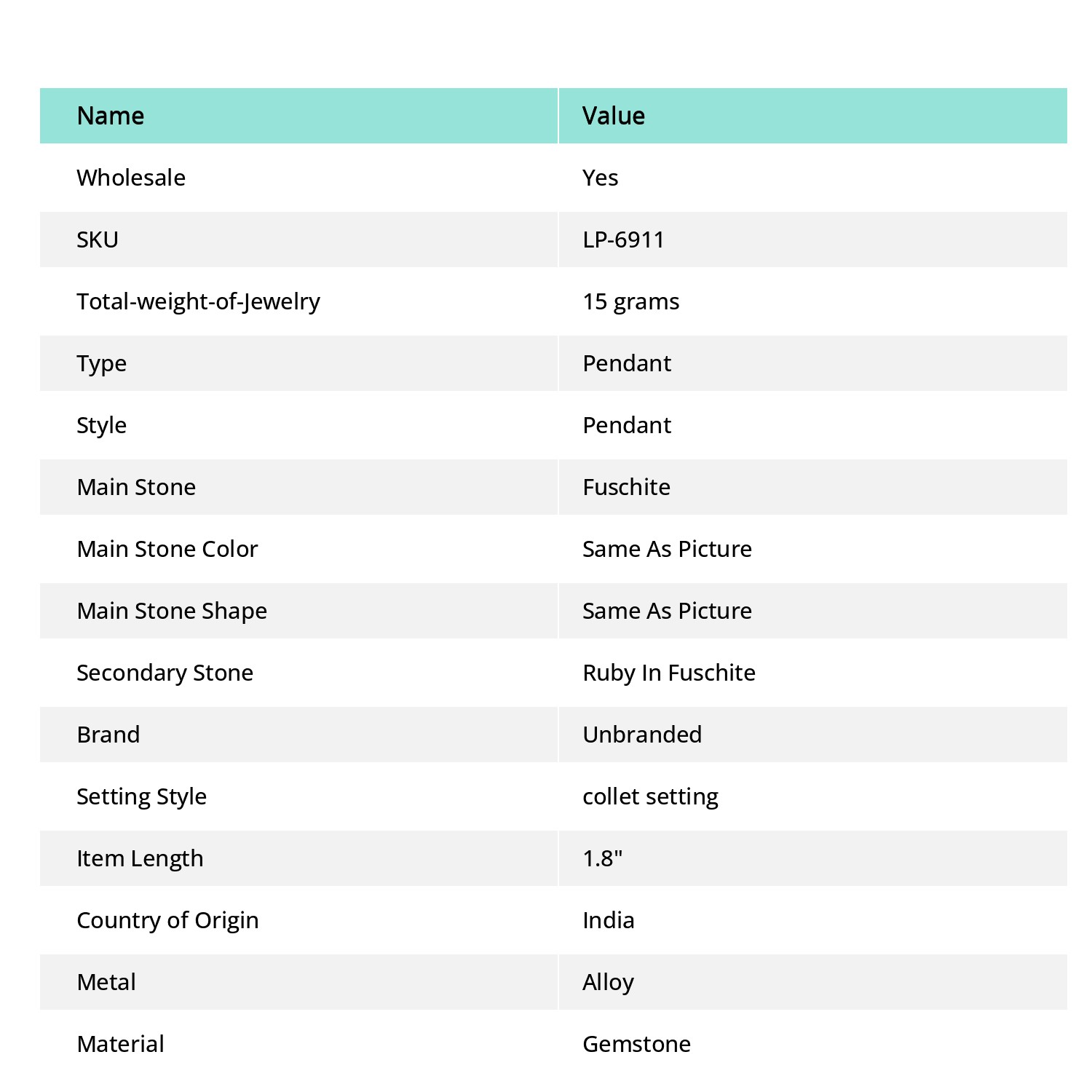Screen dimensions: 1092x1092
Task: Select the Pendant value in the Style row
Action: point(627,425)
